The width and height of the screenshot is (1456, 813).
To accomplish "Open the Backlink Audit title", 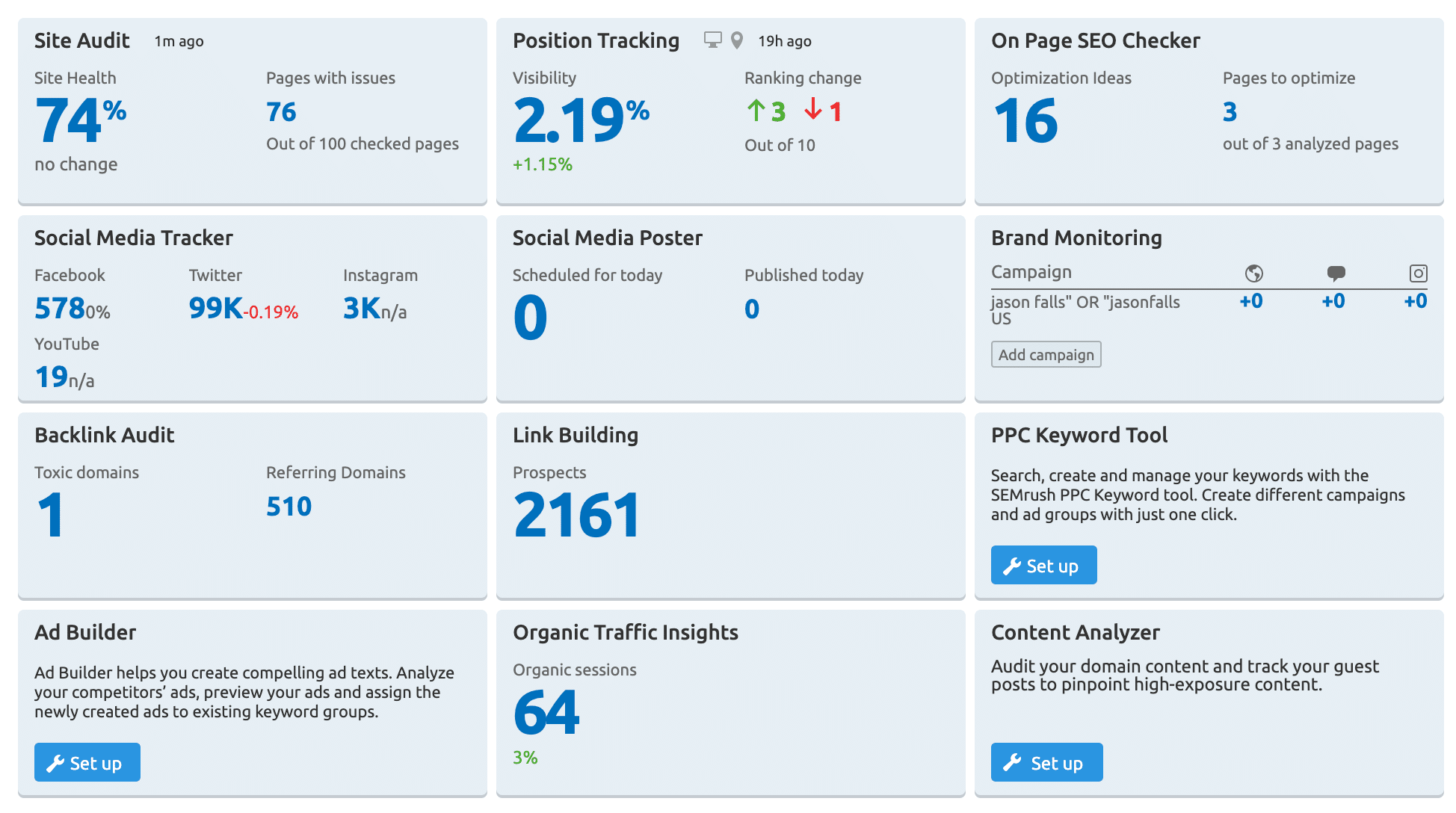I will [105, 435].
